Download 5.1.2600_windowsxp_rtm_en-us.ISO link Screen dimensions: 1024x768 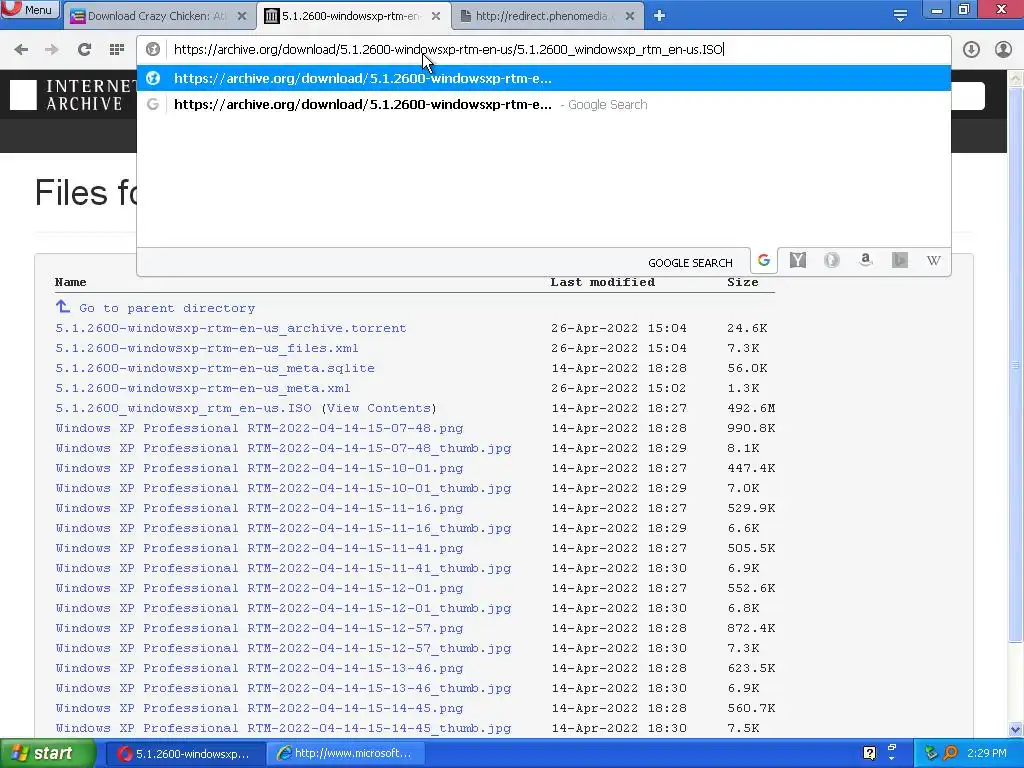click(x=184, y=408)
